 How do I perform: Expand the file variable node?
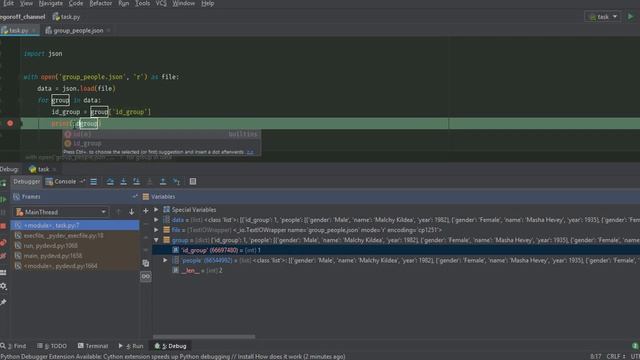156,230
